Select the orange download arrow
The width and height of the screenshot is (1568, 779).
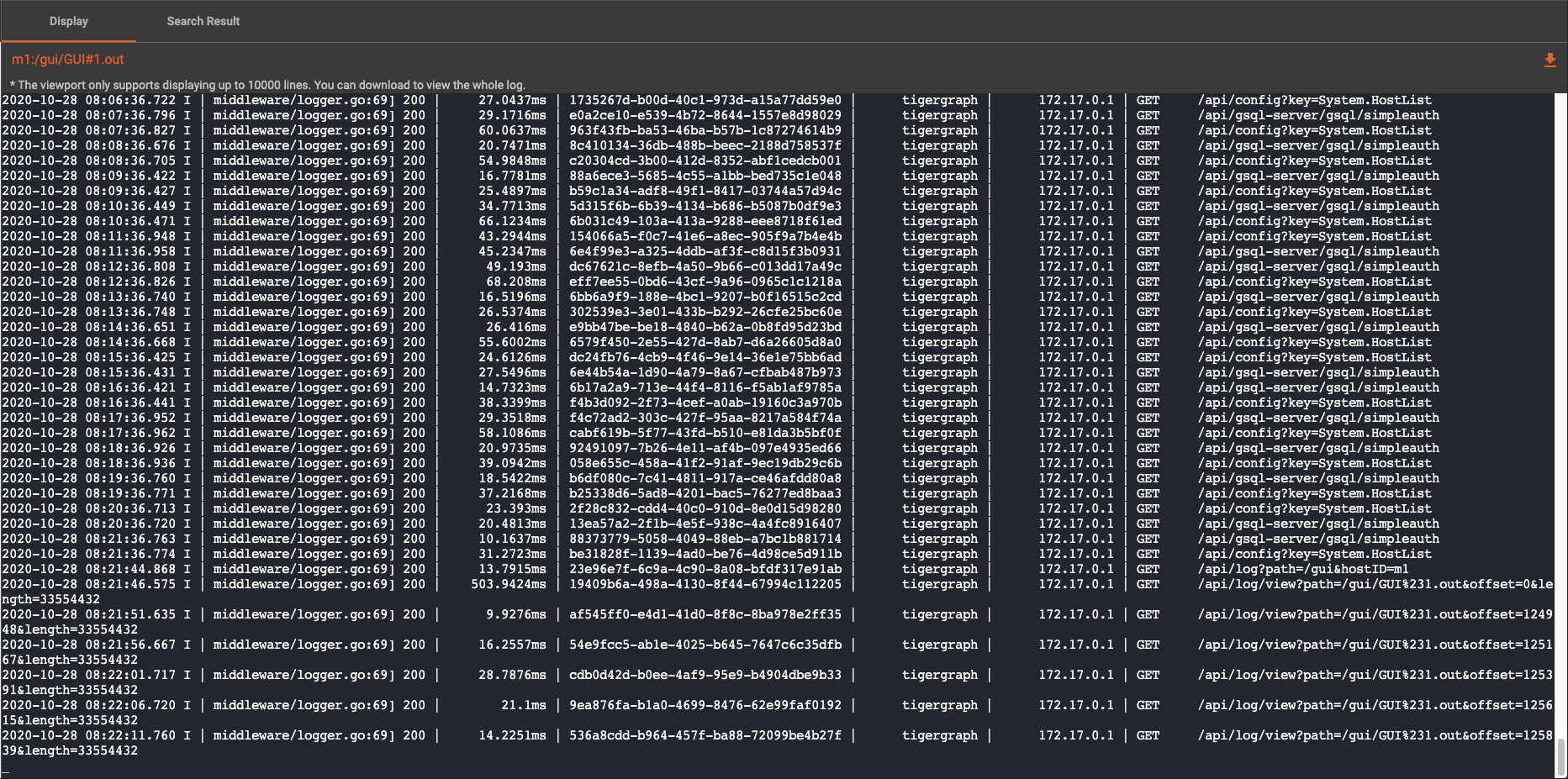click(x=1550, y=60)
